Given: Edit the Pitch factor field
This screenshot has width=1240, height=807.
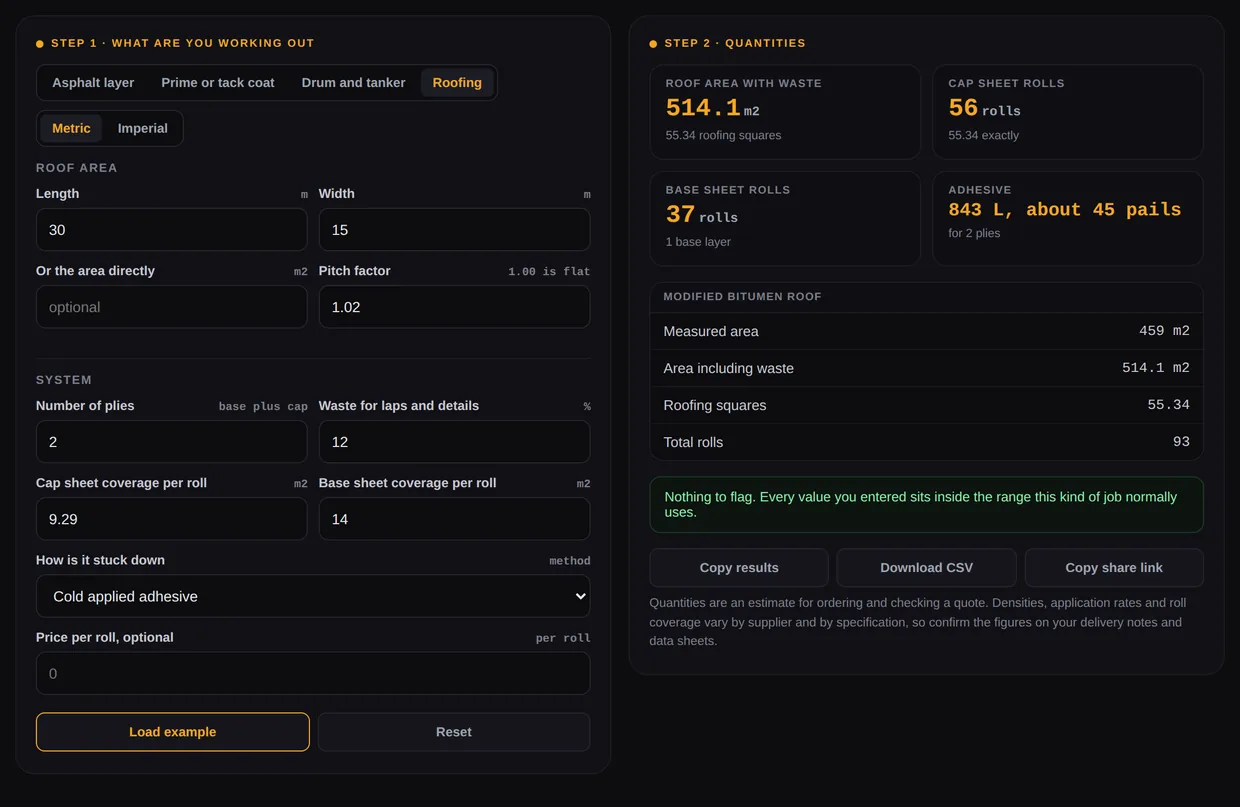Looking at the screenshot, I should 454,307.
